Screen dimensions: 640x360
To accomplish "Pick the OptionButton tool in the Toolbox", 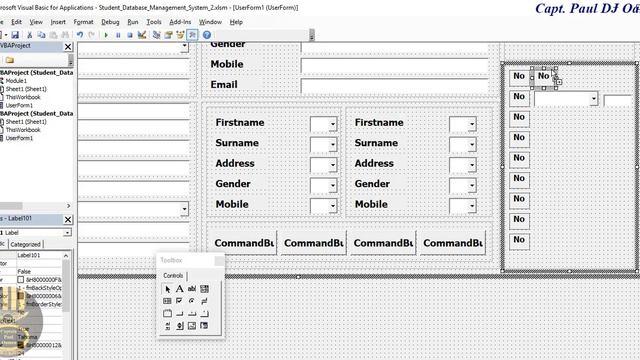I will click(192, 301).
